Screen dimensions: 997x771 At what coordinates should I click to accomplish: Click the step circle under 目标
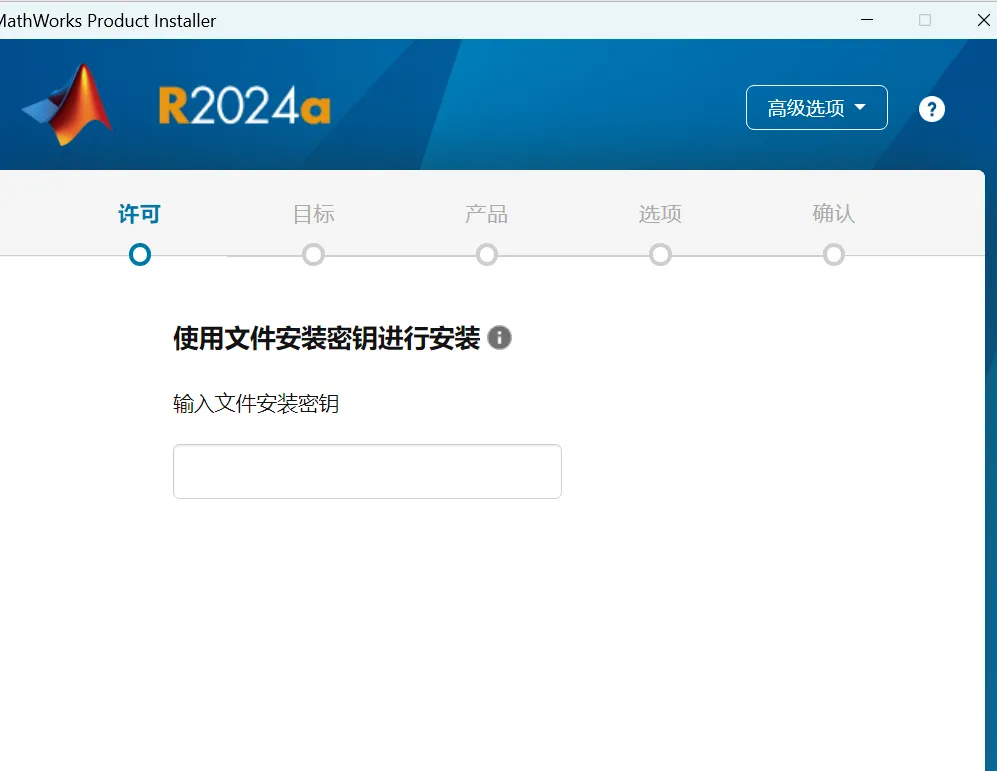tap(313, 255)
